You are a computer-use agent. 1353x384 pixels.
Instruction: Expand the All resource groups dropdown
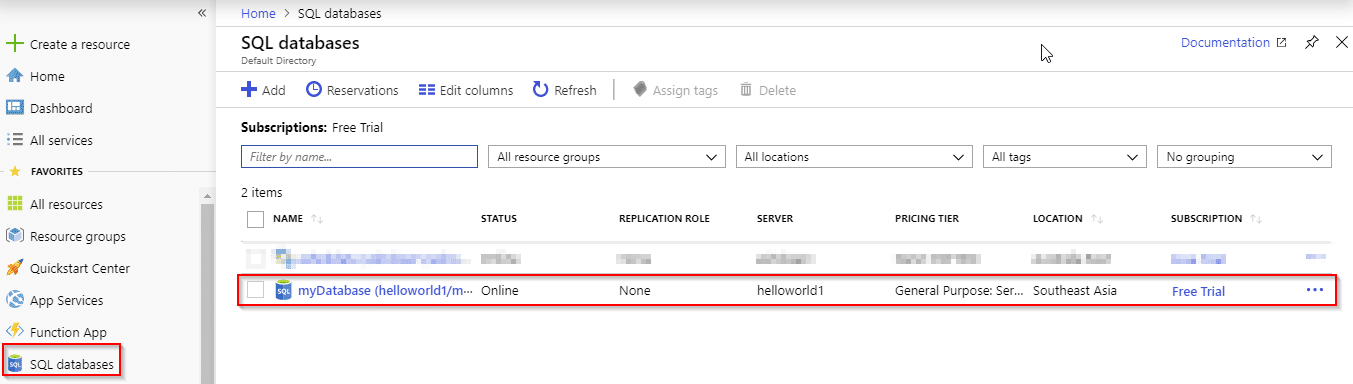coord(606,157)
